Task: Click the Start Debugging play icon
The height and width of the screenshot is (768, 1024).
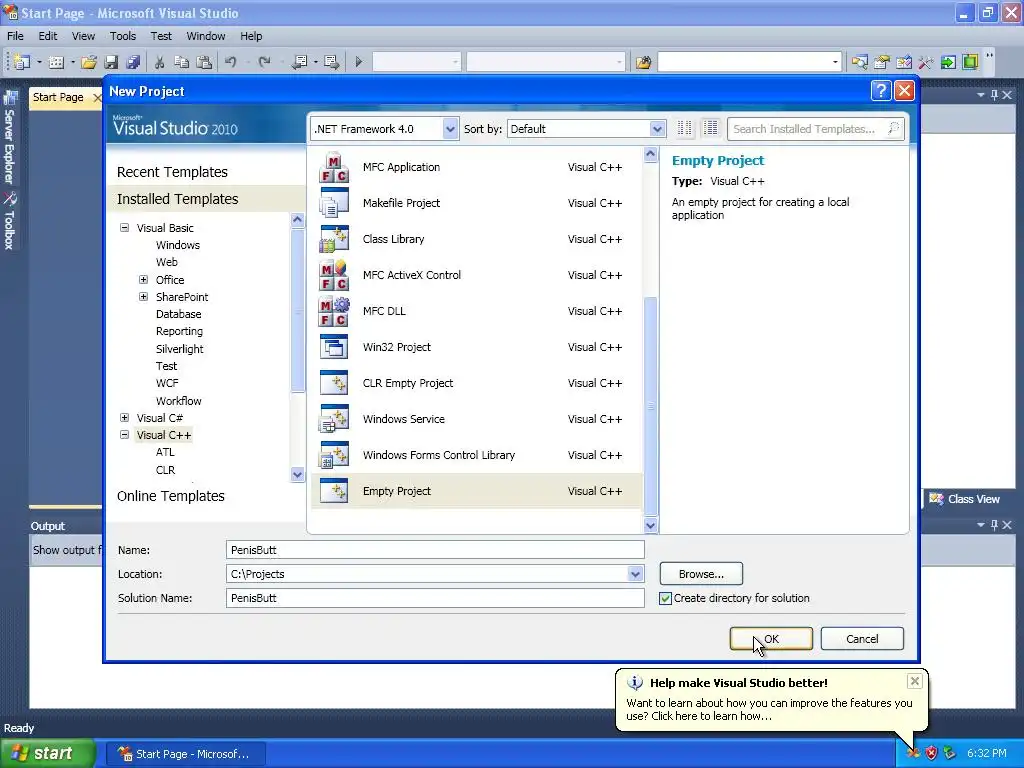Action: (359, 62)
